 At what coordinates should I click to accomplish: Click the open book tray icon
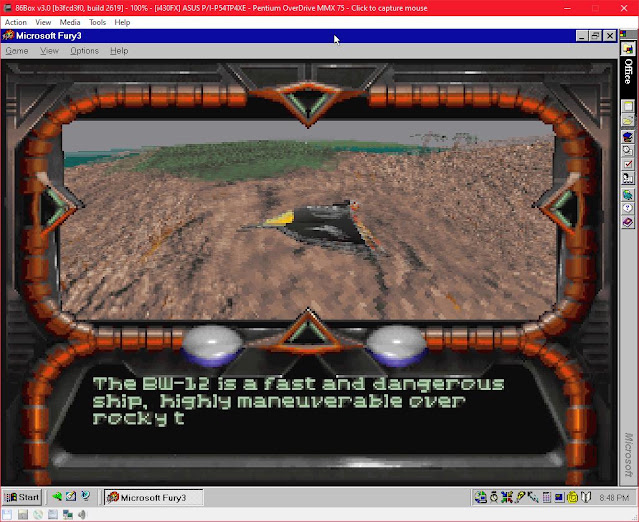point(586,498)
